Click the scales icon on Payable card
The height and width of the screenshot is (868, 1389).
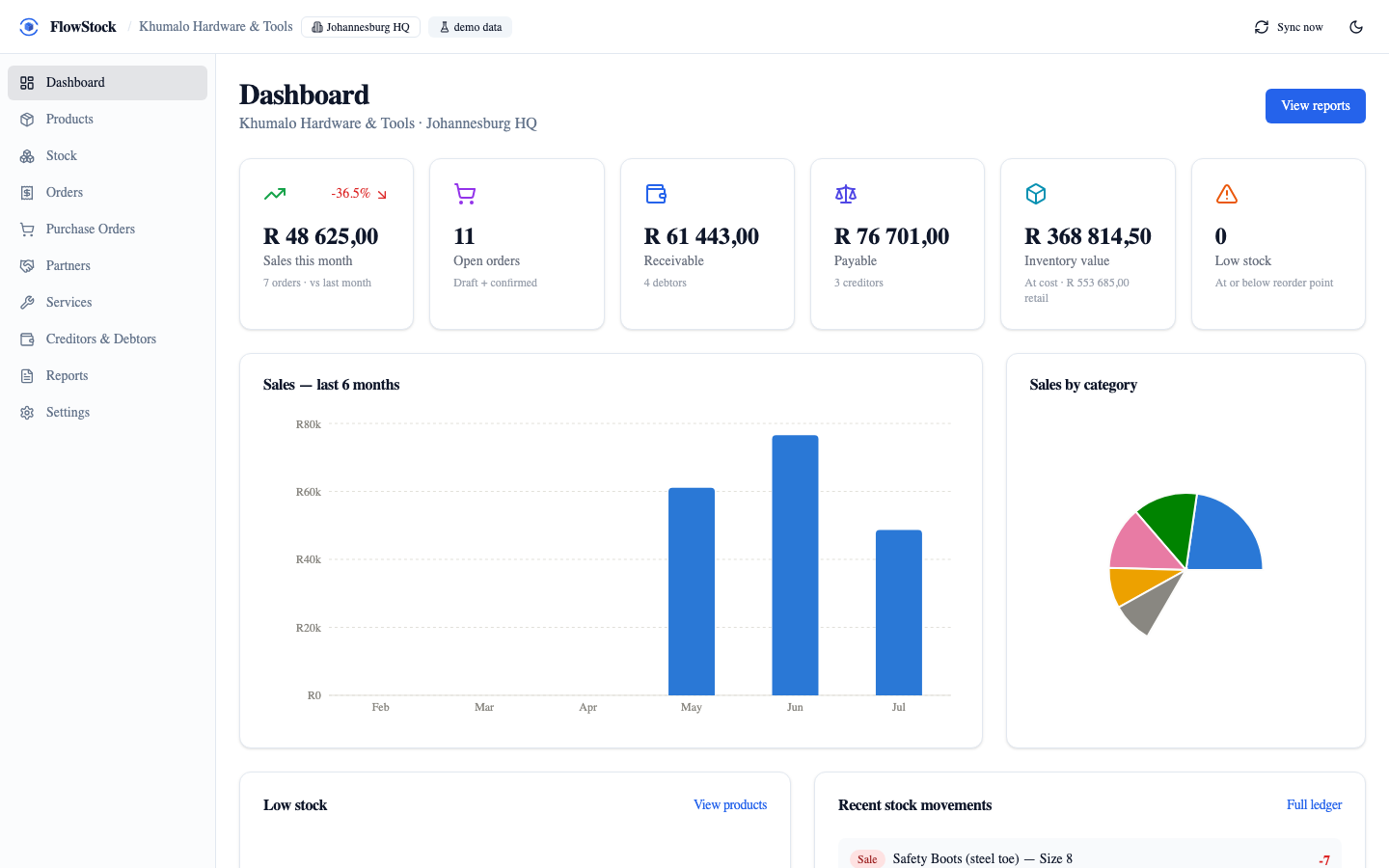point(846,194)
